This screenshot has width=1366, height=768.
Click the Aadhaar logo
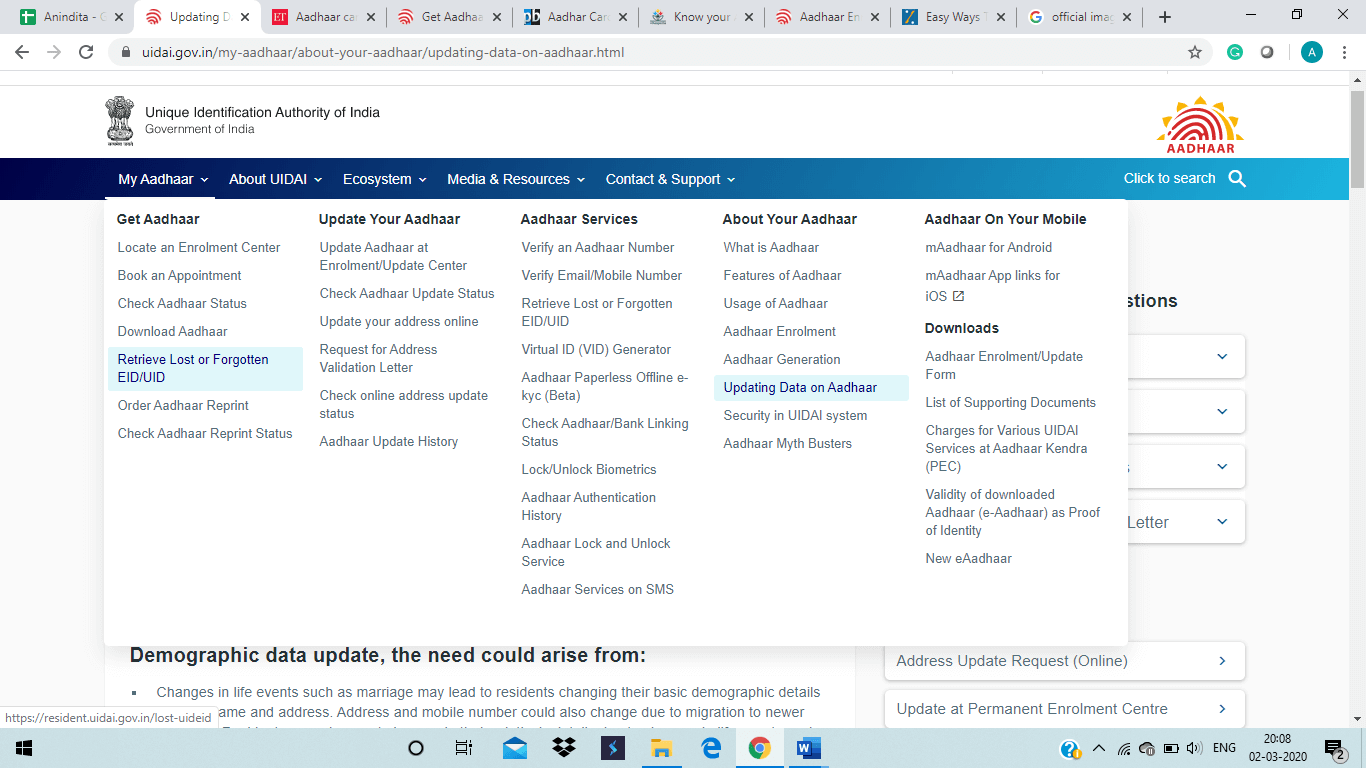(x=1200, y=125)
